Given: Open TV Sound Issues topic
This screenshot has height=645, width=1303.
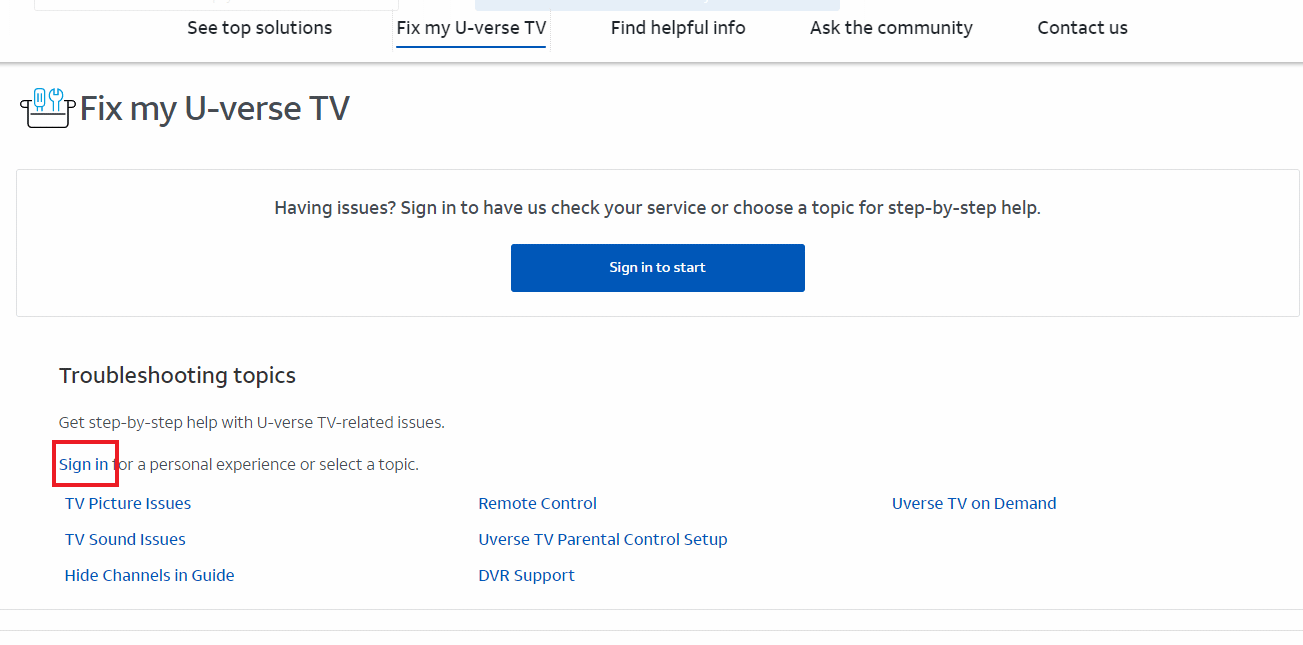Looking at the screenshot, I should (x=125, y=539).
